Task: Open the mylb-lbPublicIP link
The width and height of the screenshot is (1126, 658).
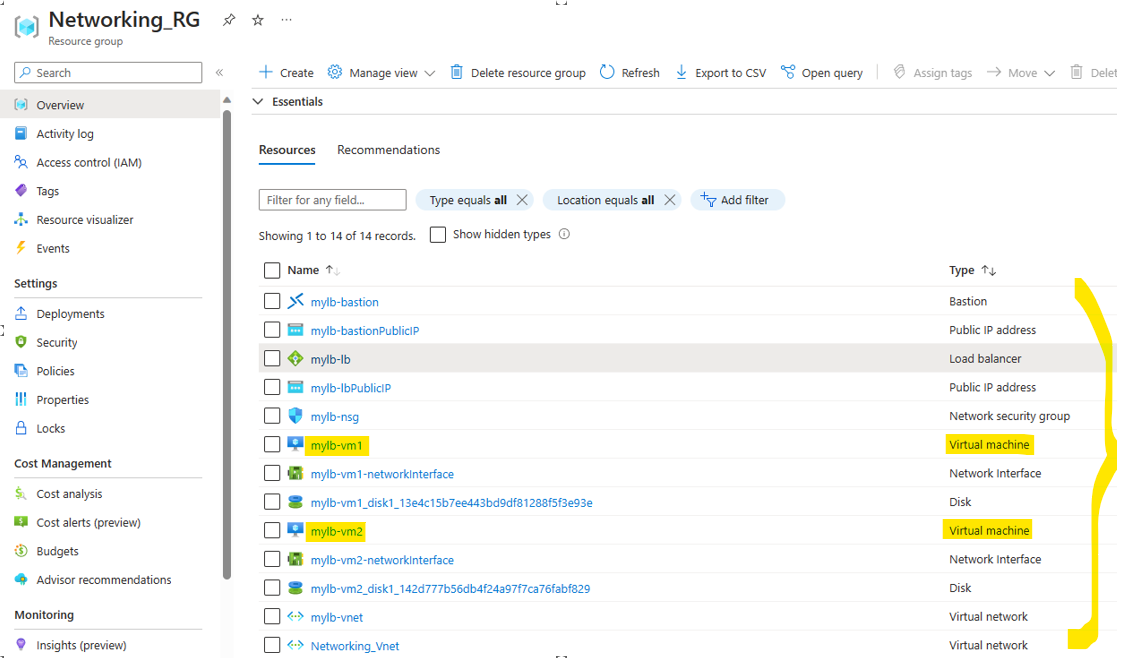Action: [x=350, y=388]
